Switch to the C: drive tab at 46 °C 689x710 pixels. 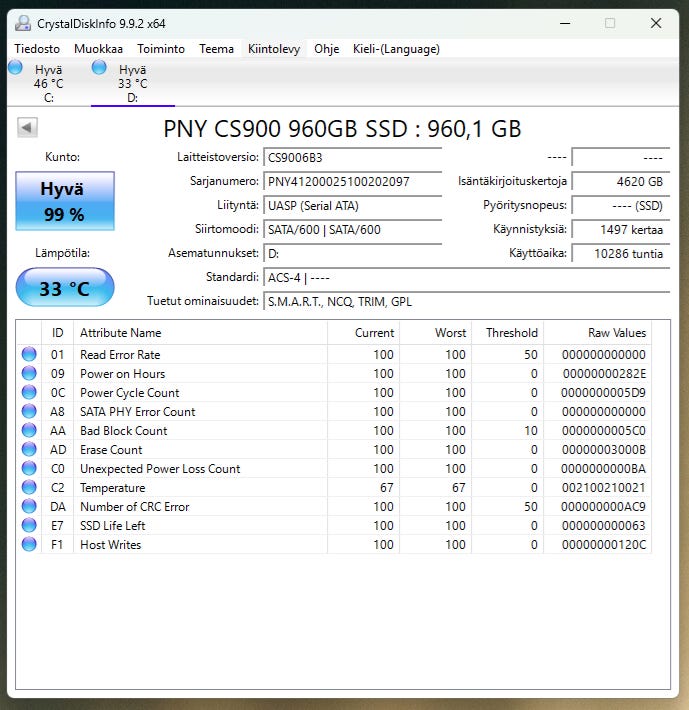click(x=48, y=83)
